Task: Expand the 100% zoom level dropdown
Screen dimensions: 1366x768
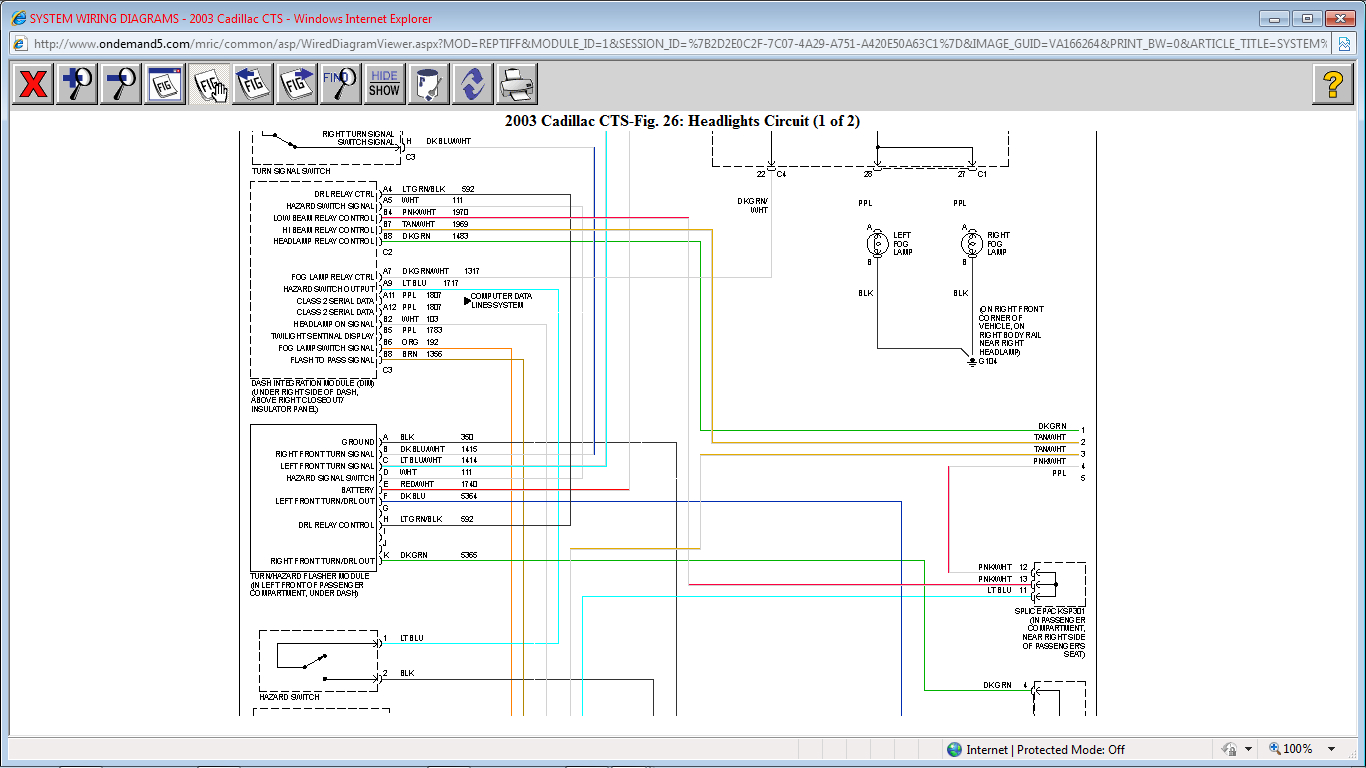Action: click(1331, 749)
